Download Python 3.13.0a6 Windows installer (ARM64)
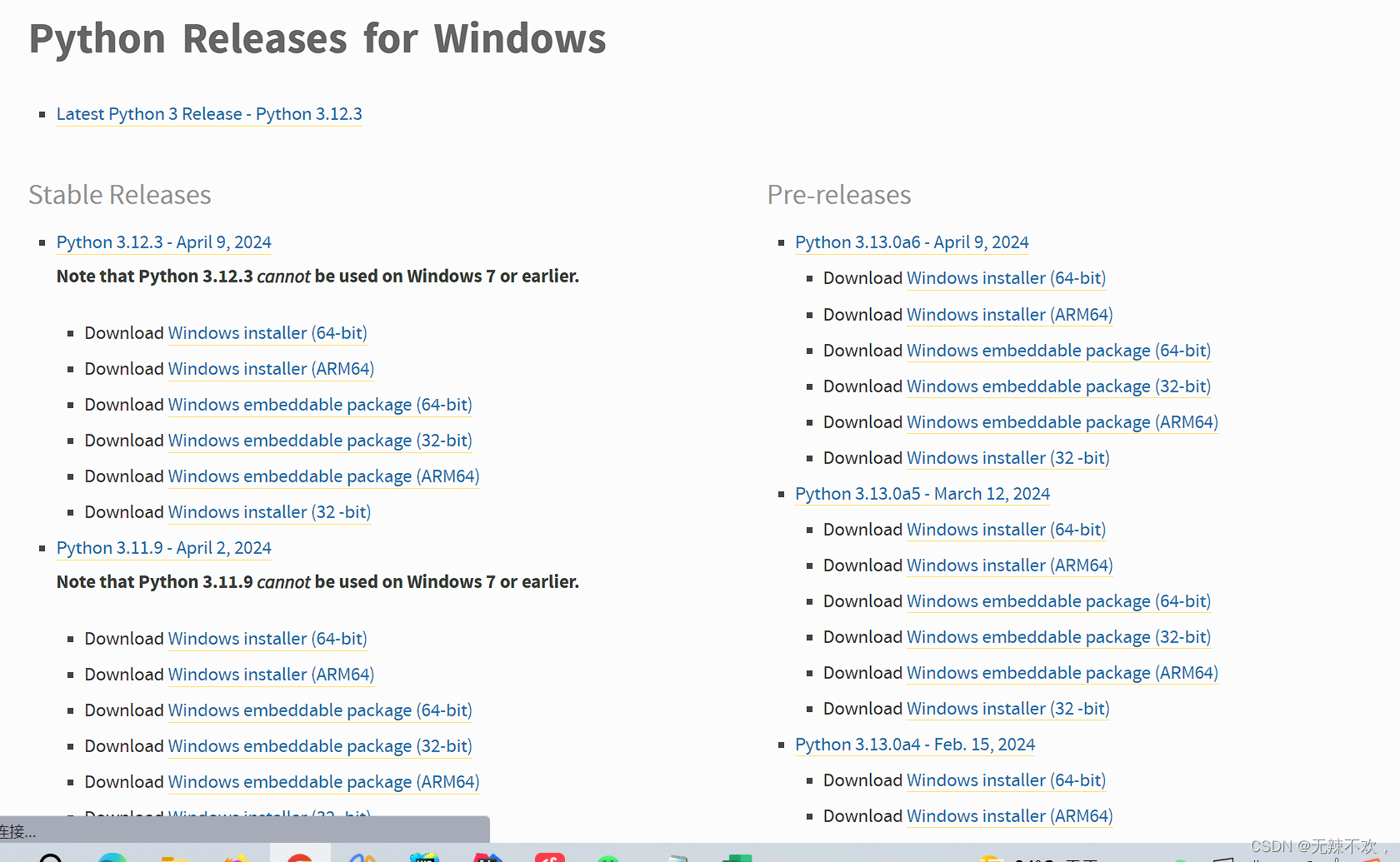Screen dimensions: 1400x862 tap(1009, 315)
